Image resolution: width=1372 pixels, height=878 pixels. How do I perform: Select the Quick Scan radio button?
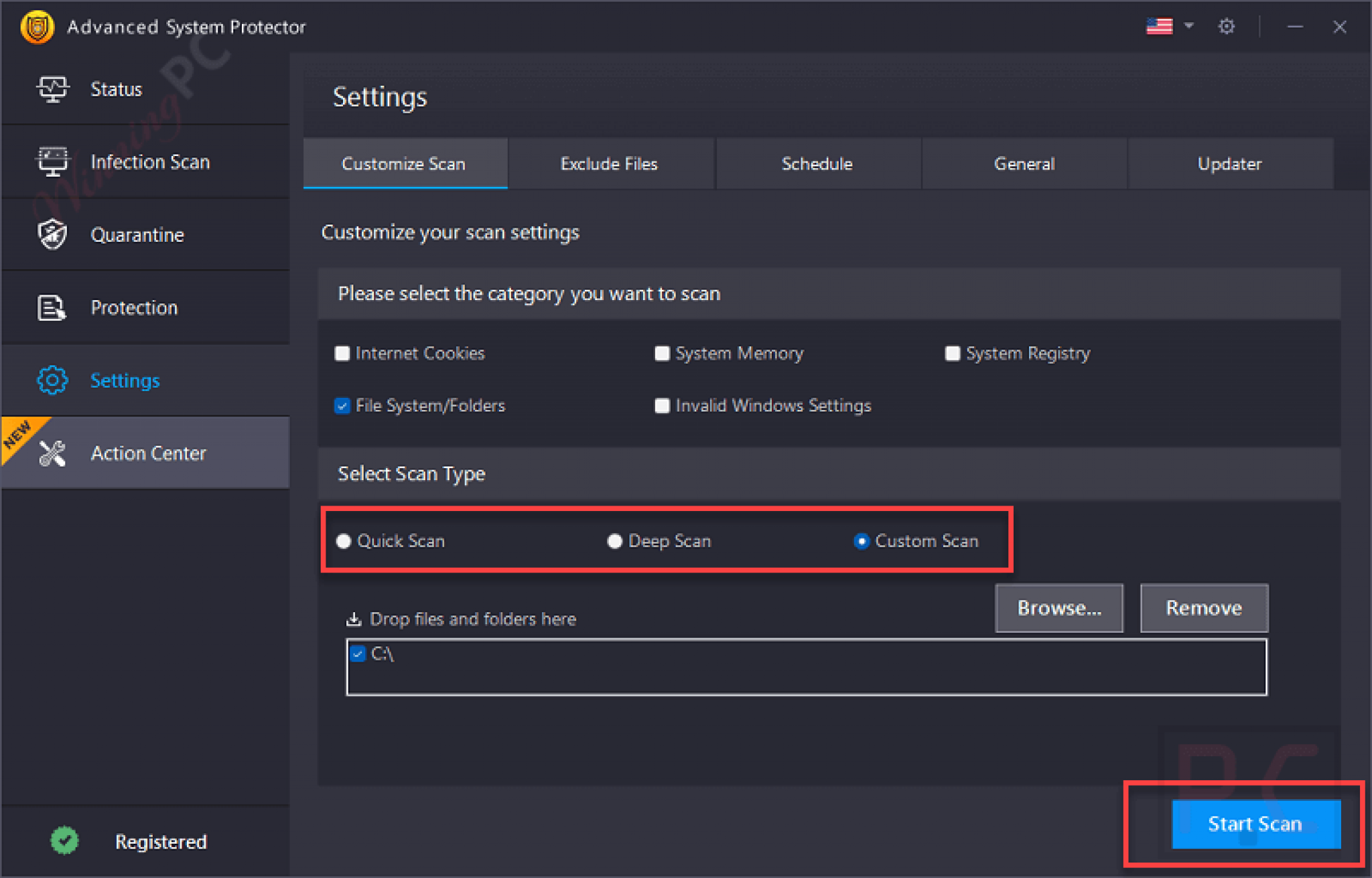pos(344,541)
